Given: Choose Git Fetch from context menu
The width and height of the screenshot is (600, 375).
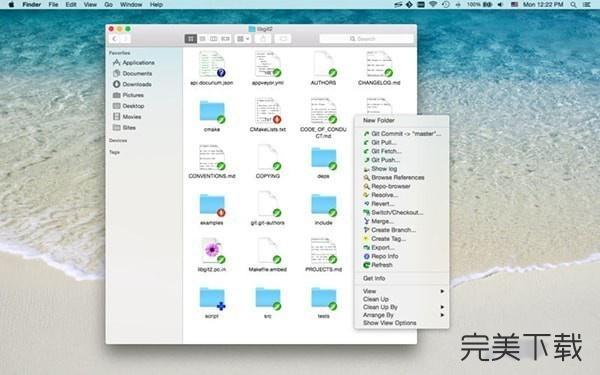Looking at the screenshot, I should coord(402,151).
